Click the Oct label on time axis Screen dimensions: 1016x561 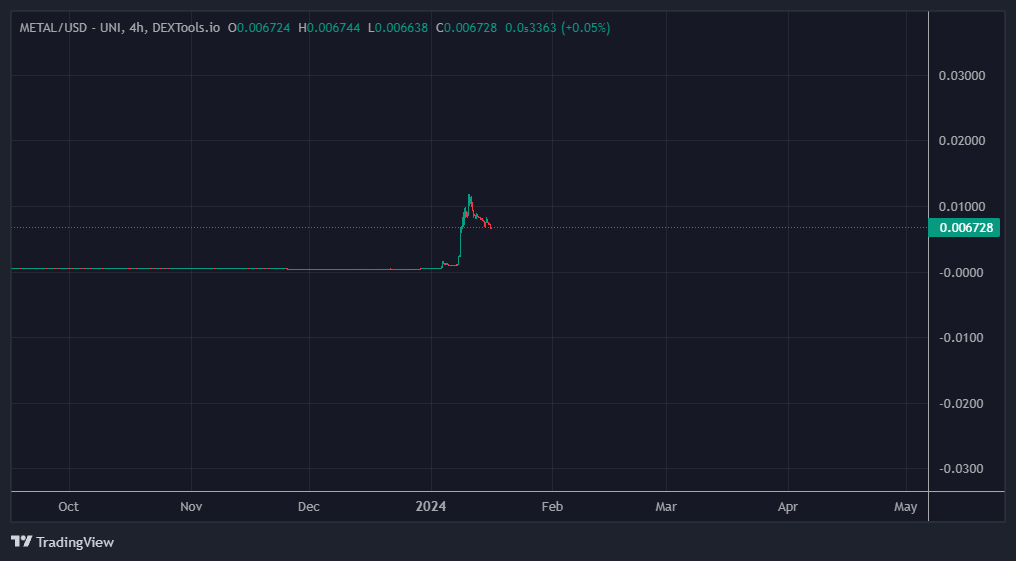click(69, 507)
